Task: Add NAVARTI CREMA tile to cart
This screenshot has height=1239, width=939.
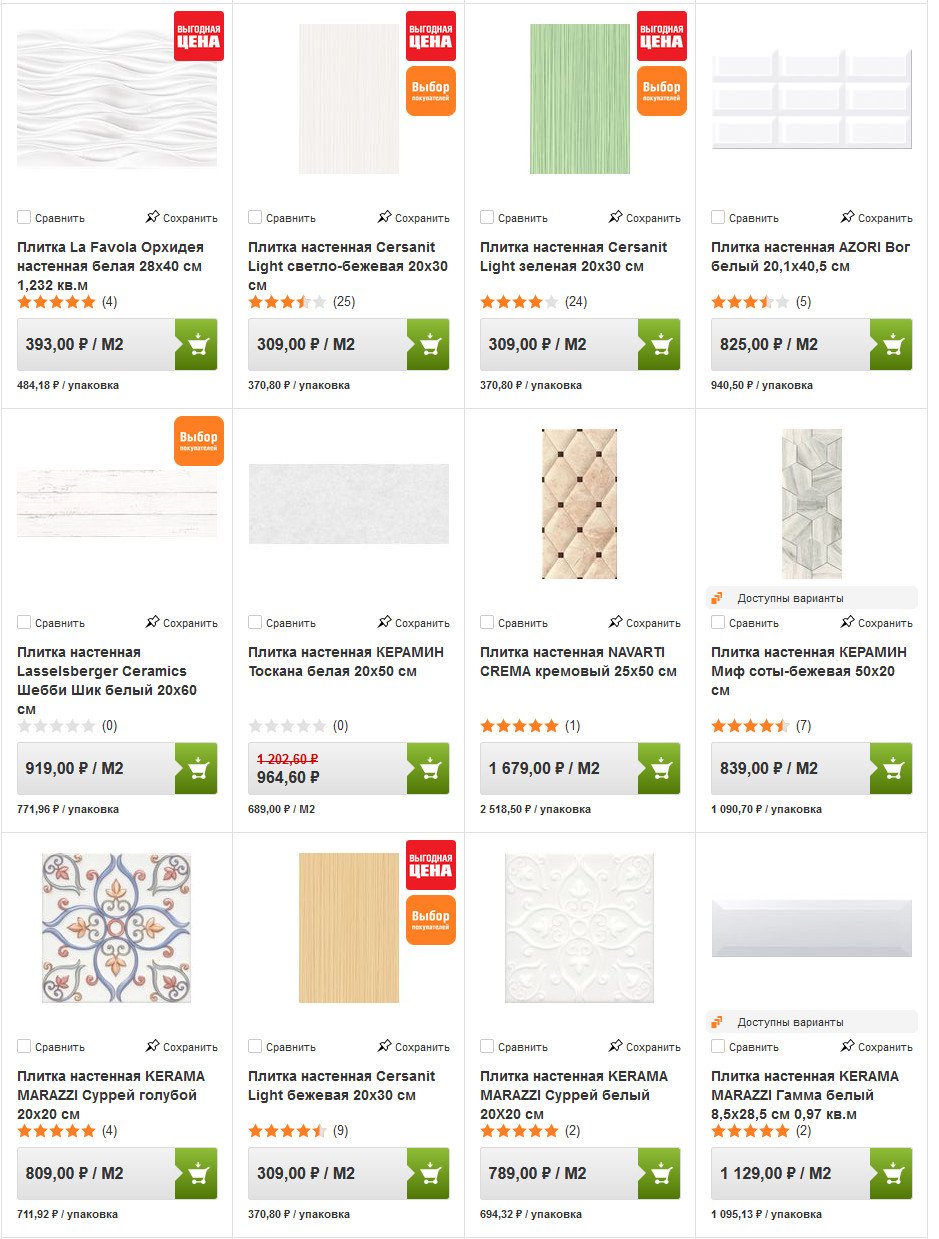Action: coord(659,769)
